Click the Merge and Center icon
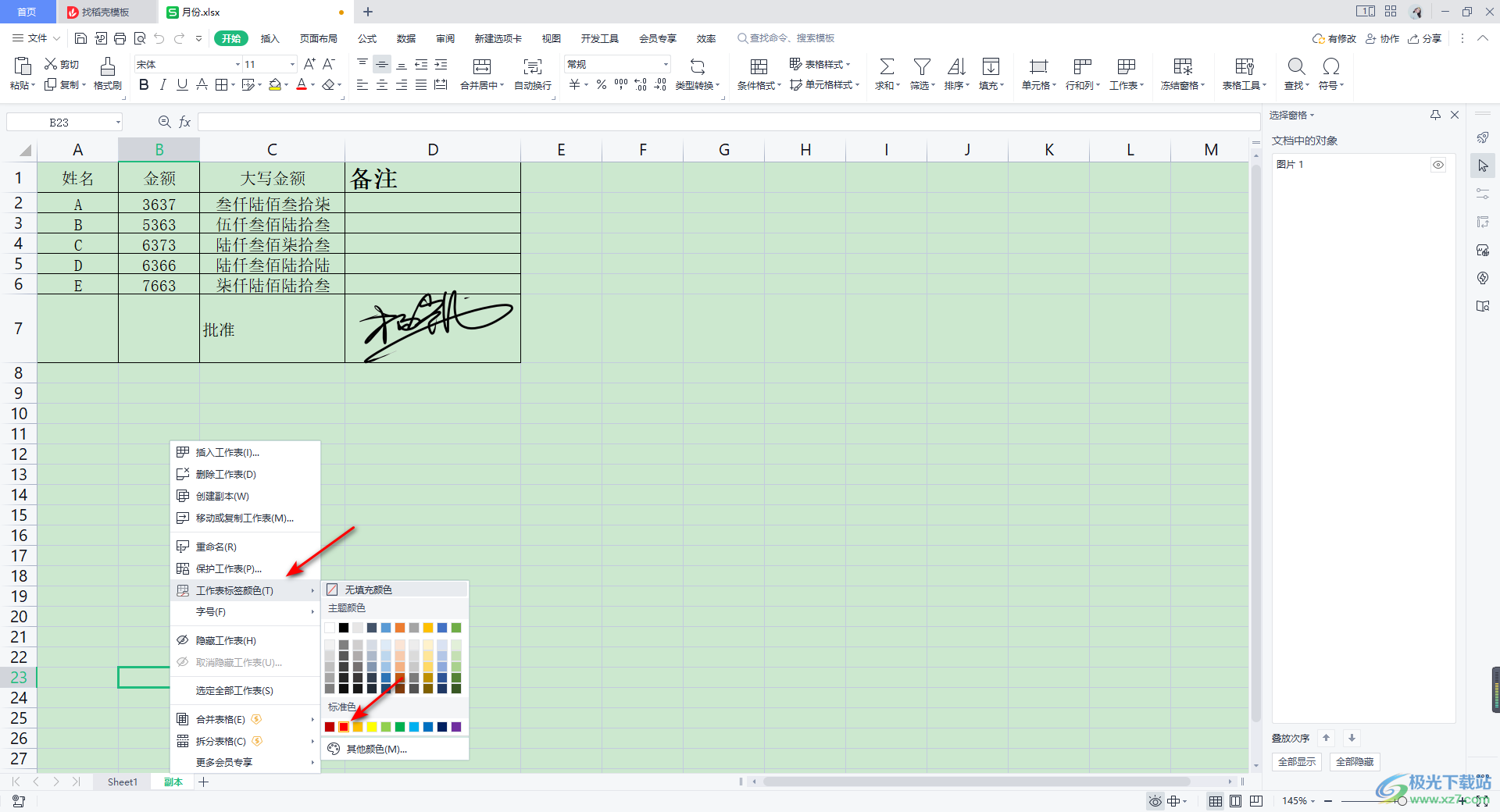The height and width of the screenshot is (812, 1500). point(482,66)
